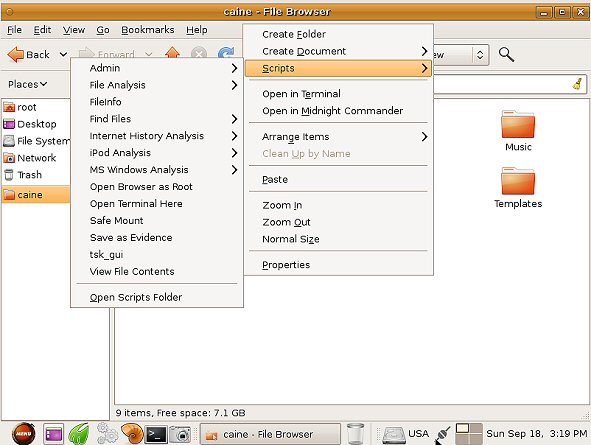Open the Help menu
The width and height of the screenshot is (591, 445).
[x=197, y=30]
